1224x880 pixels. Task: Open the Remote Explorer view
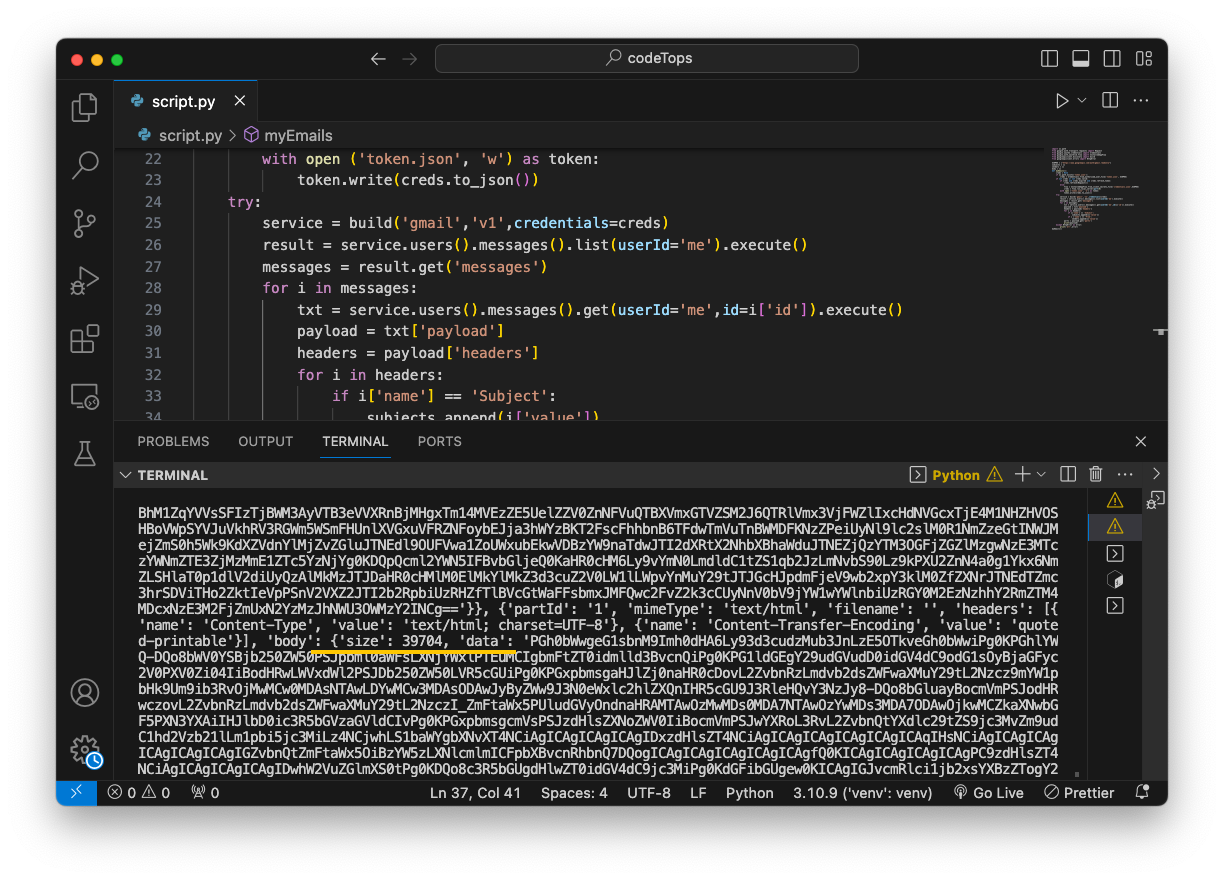85,397
